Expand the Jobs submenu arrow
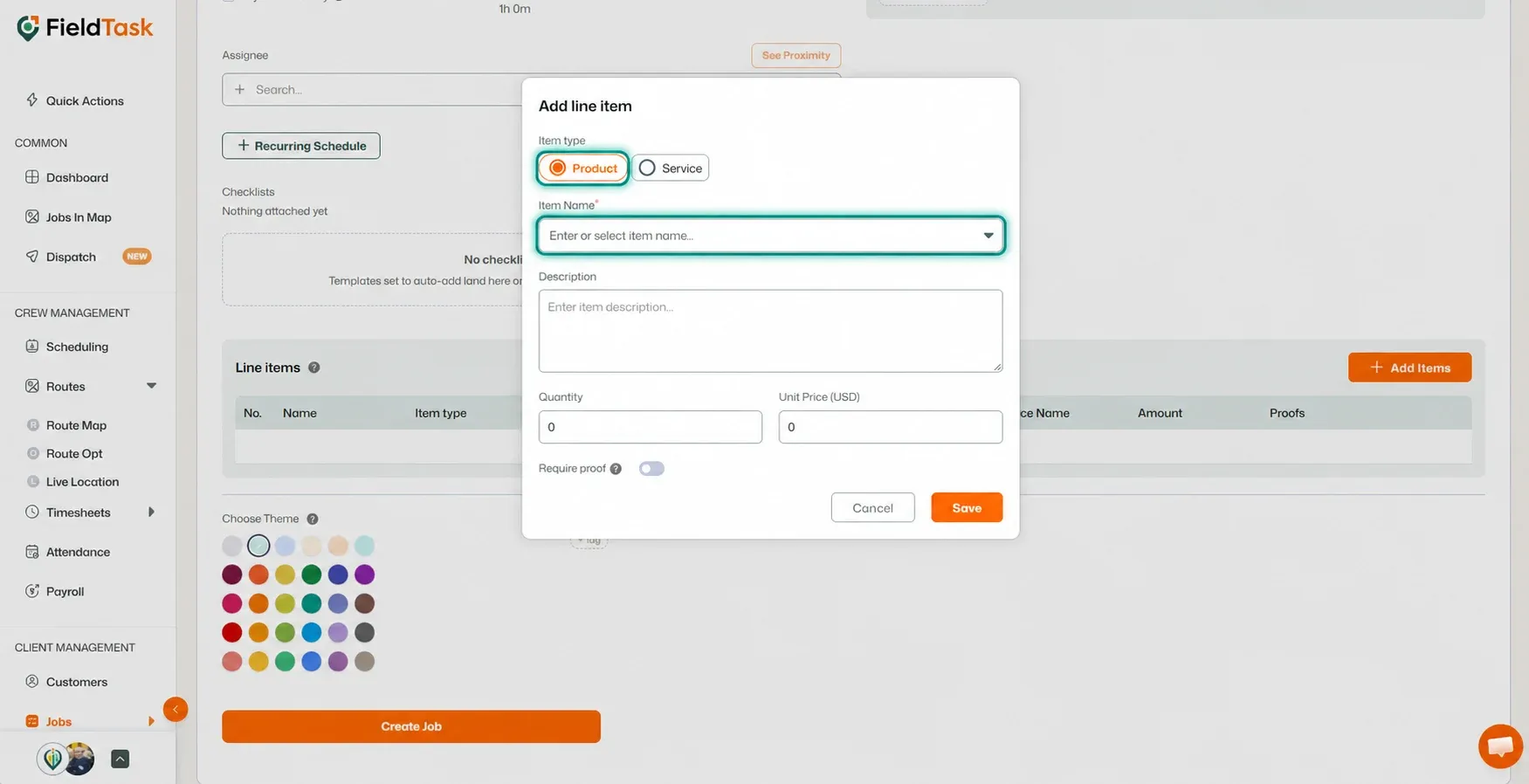1529x784 pixels. tap(151, 721)
